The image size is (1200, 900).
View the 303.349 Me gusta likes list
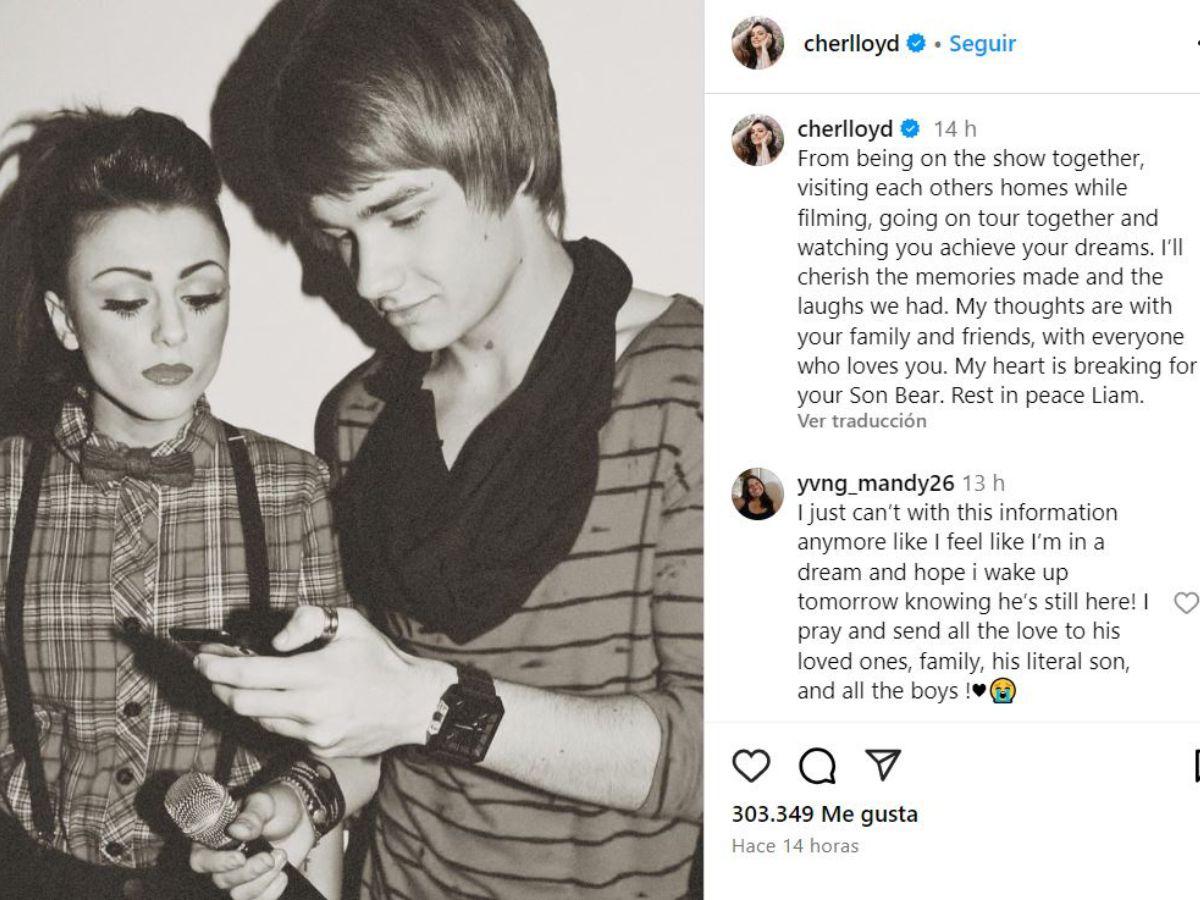[x=824, y=814]
